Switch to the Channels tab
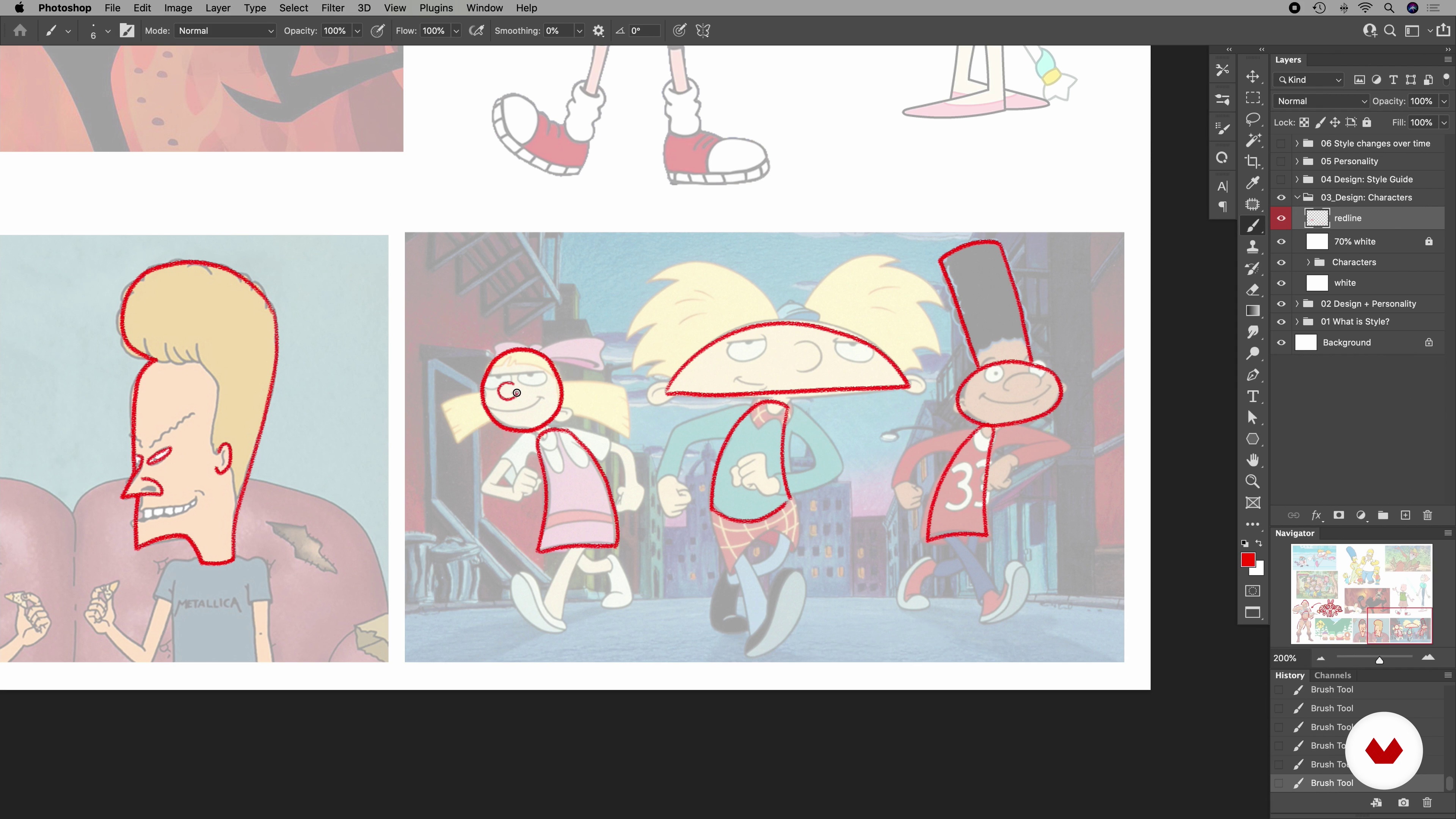 point(1332,675)
